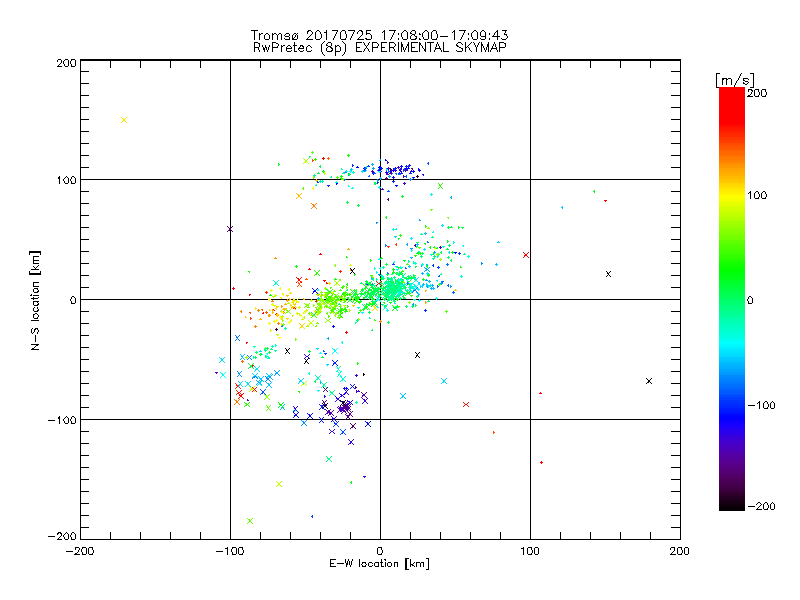Click the x-axis tick label '100'

pos(530,551)
